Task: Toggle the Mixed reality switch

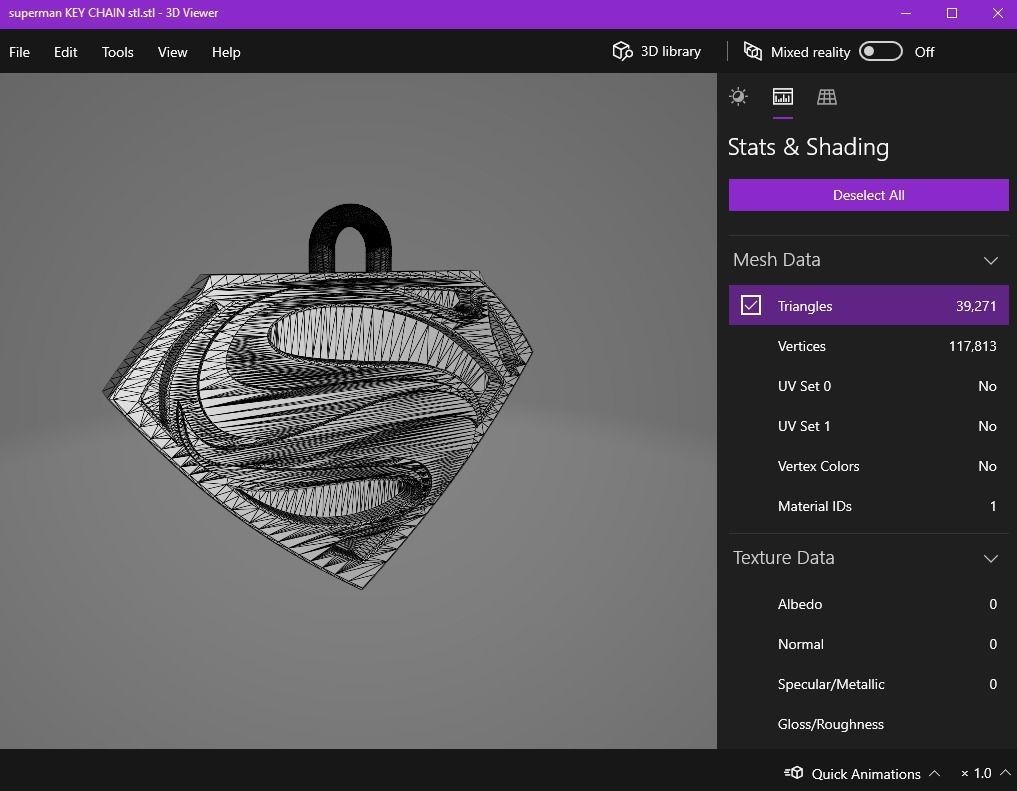Action: [880, 51]
